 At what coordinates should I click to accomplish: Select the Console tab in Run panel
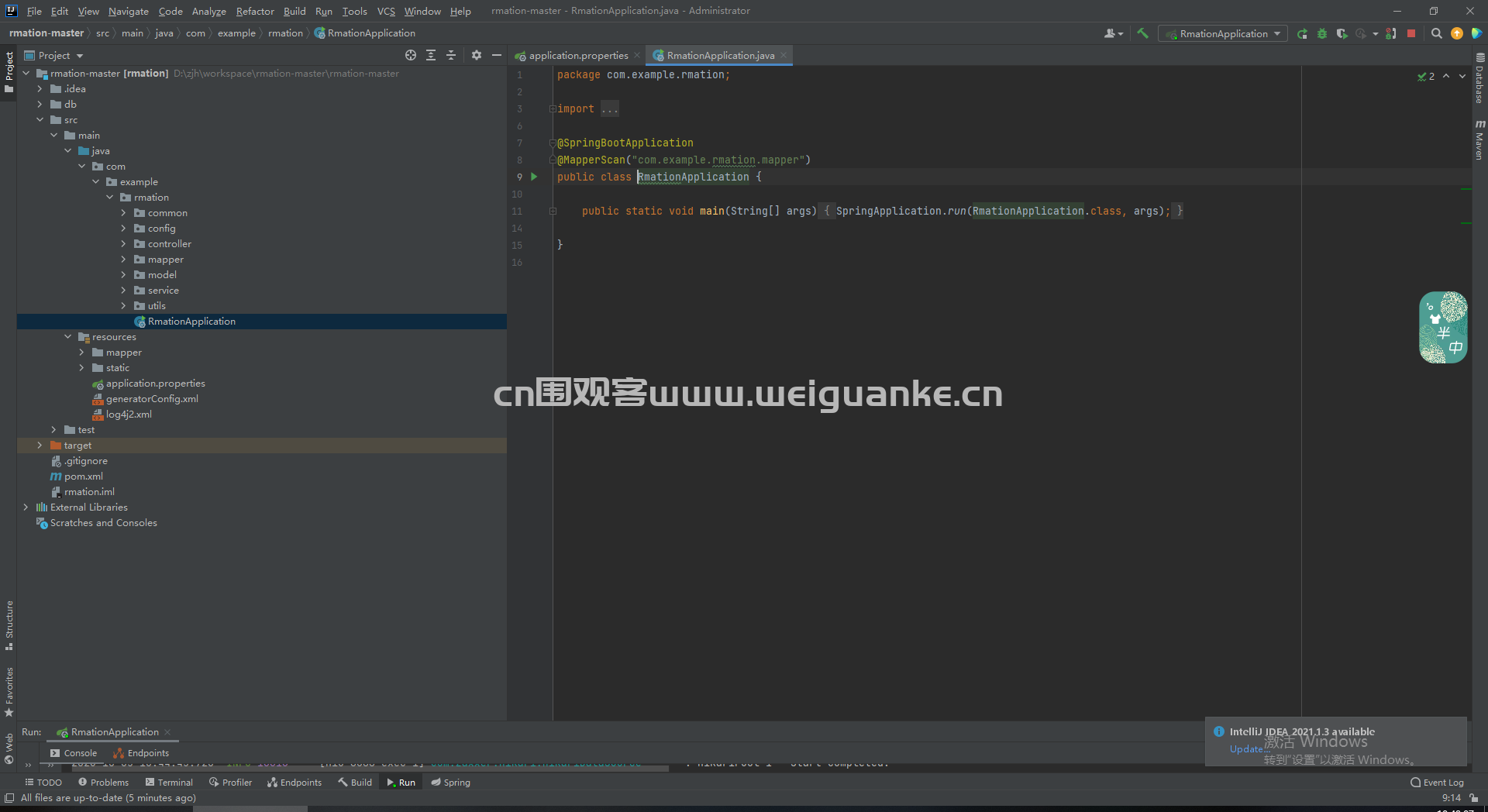tap(74, 753)
